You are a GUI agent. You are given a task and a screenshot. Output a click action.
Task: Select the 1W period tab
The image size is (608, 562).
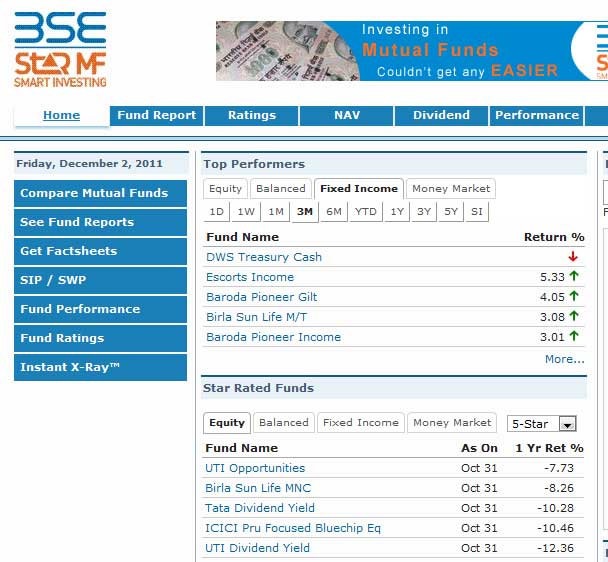coord(246,212)
